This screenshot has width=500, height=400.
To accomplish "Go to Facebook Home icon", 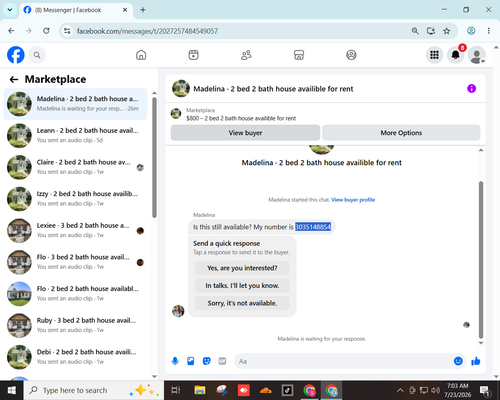I will 141,55.
